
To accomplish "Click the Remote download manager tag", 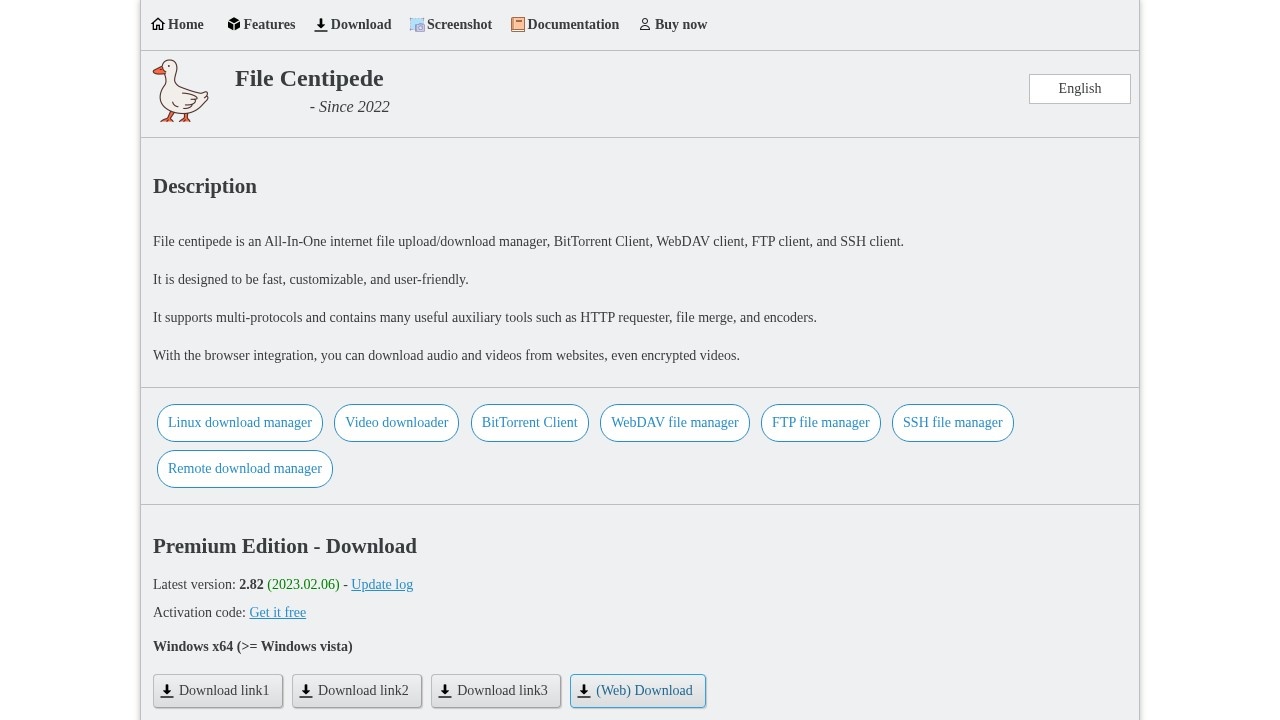I will (245, 469).
